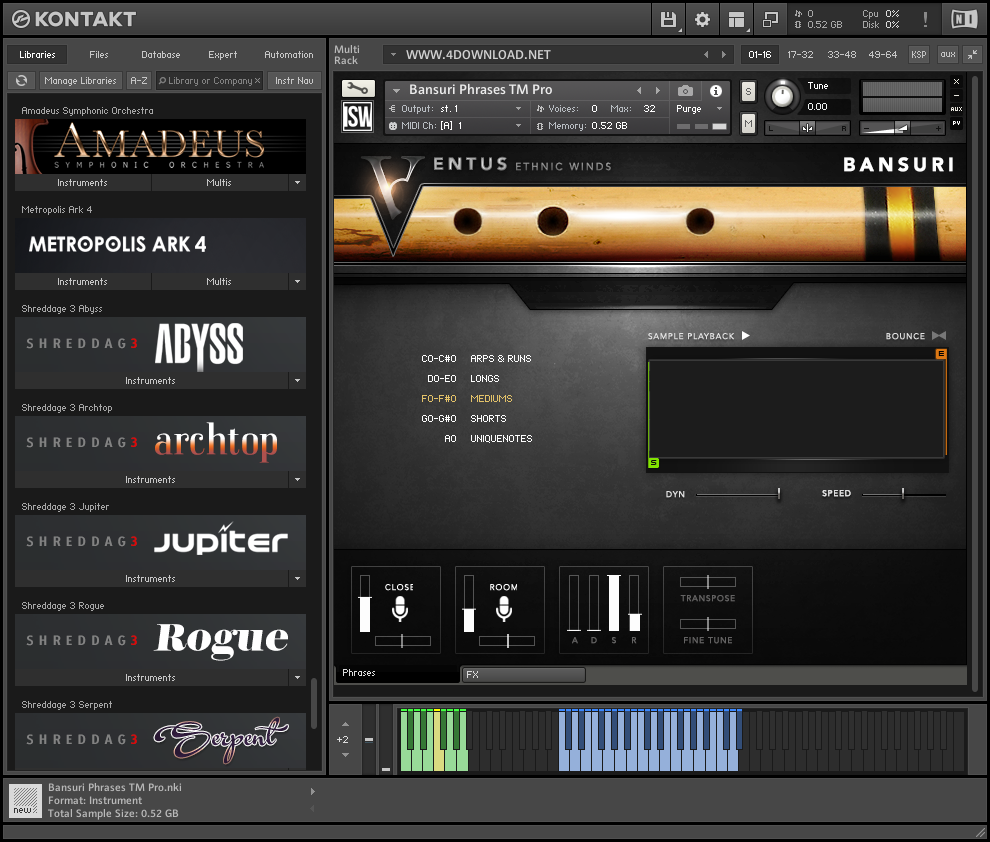
Task: Open Metropolis Ark 4 Multis button
Action: 219,282
